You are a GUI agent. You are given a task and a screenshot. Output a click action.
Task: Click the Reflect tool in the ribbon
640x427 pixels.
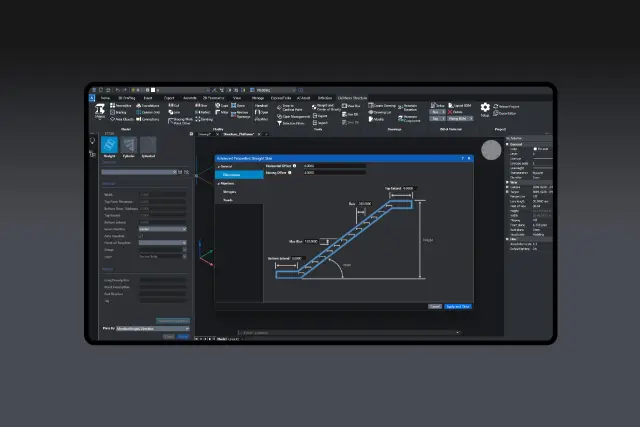coord(203,112)
